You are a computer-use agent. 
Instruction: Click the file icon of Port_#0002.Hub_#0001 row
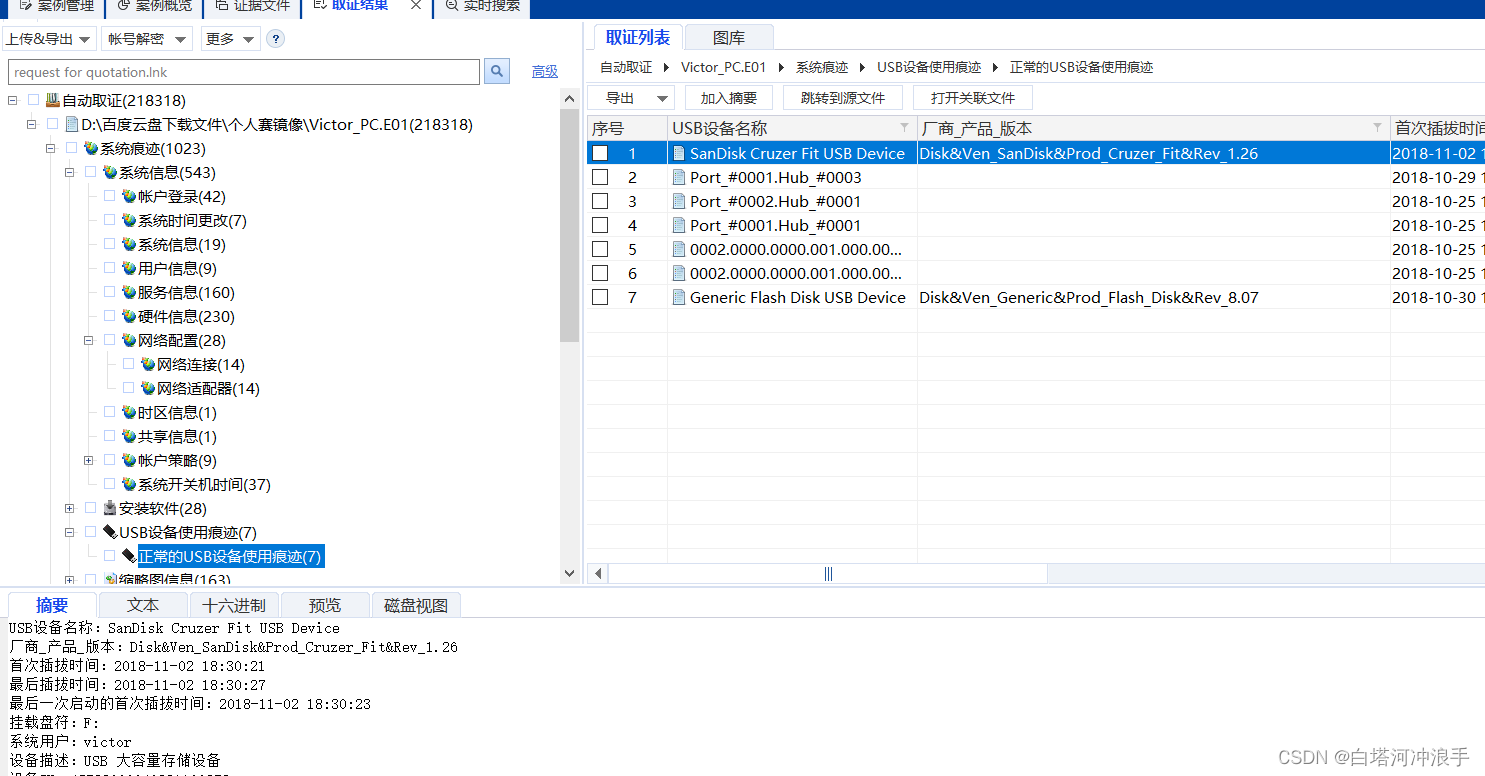(679, 201)
